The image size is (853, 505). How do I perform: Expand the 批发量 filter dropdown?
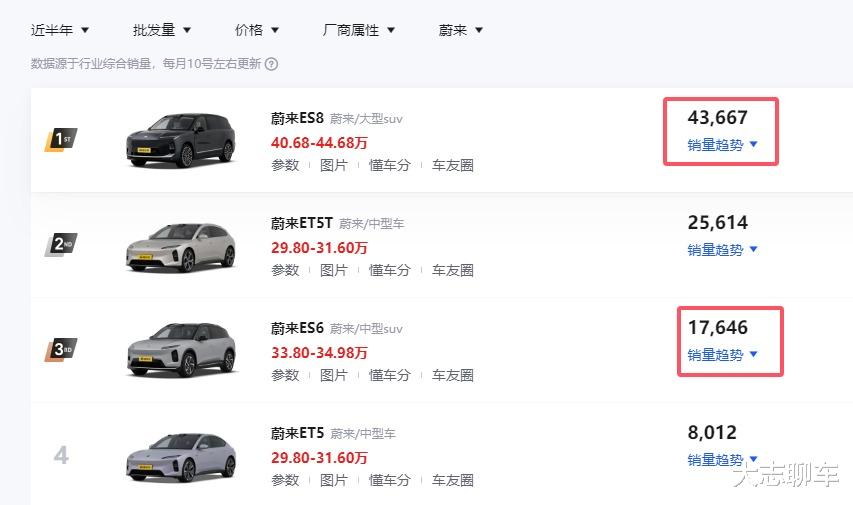click(x=161, y=30)
